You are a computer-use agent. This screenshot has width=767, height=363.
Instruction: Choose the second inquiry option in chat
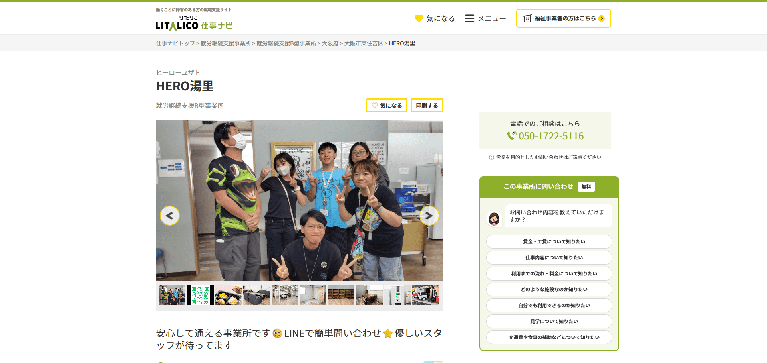point(549,257)
